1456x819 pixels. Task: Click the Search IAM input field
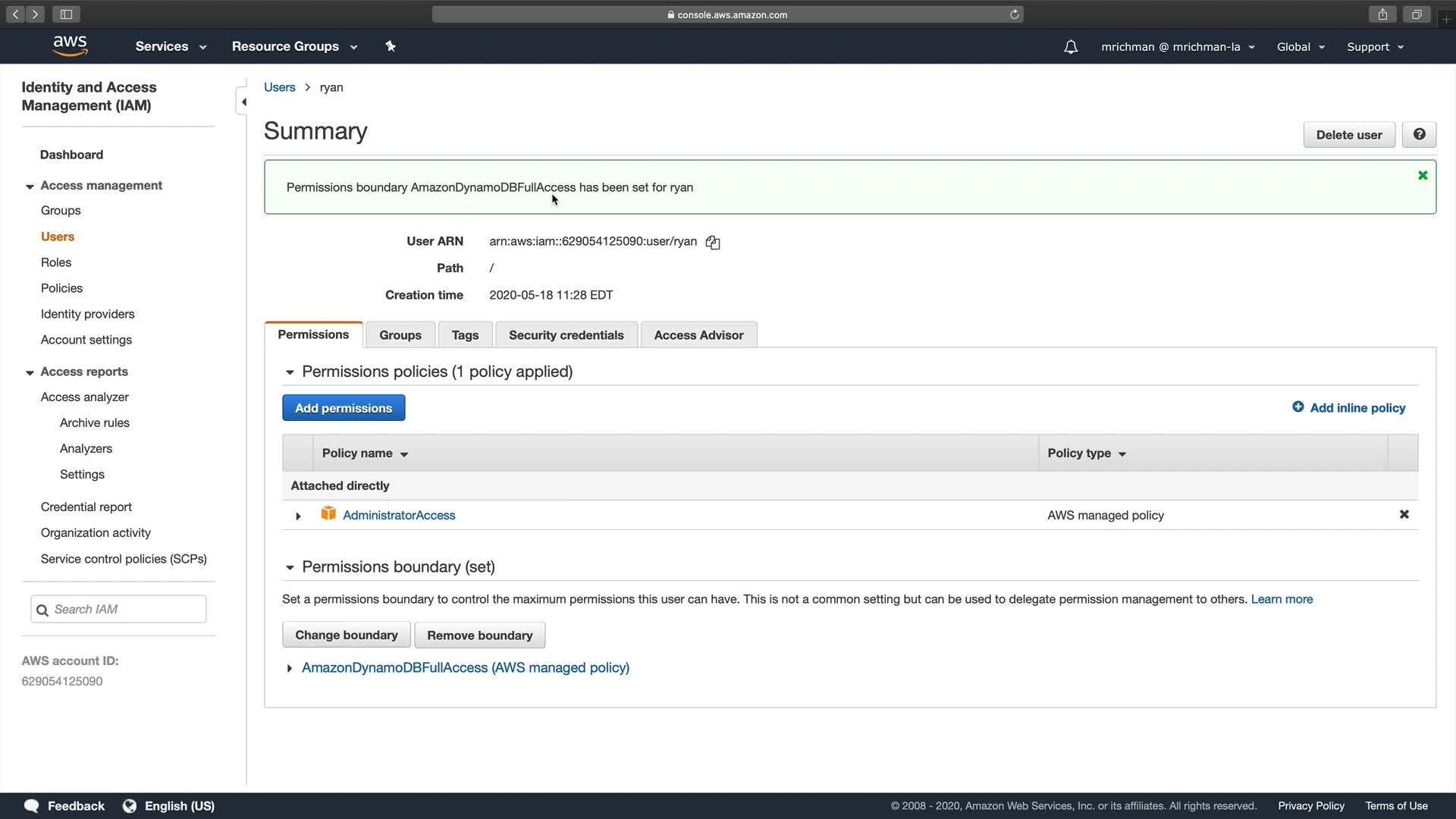tap(125, 610)
